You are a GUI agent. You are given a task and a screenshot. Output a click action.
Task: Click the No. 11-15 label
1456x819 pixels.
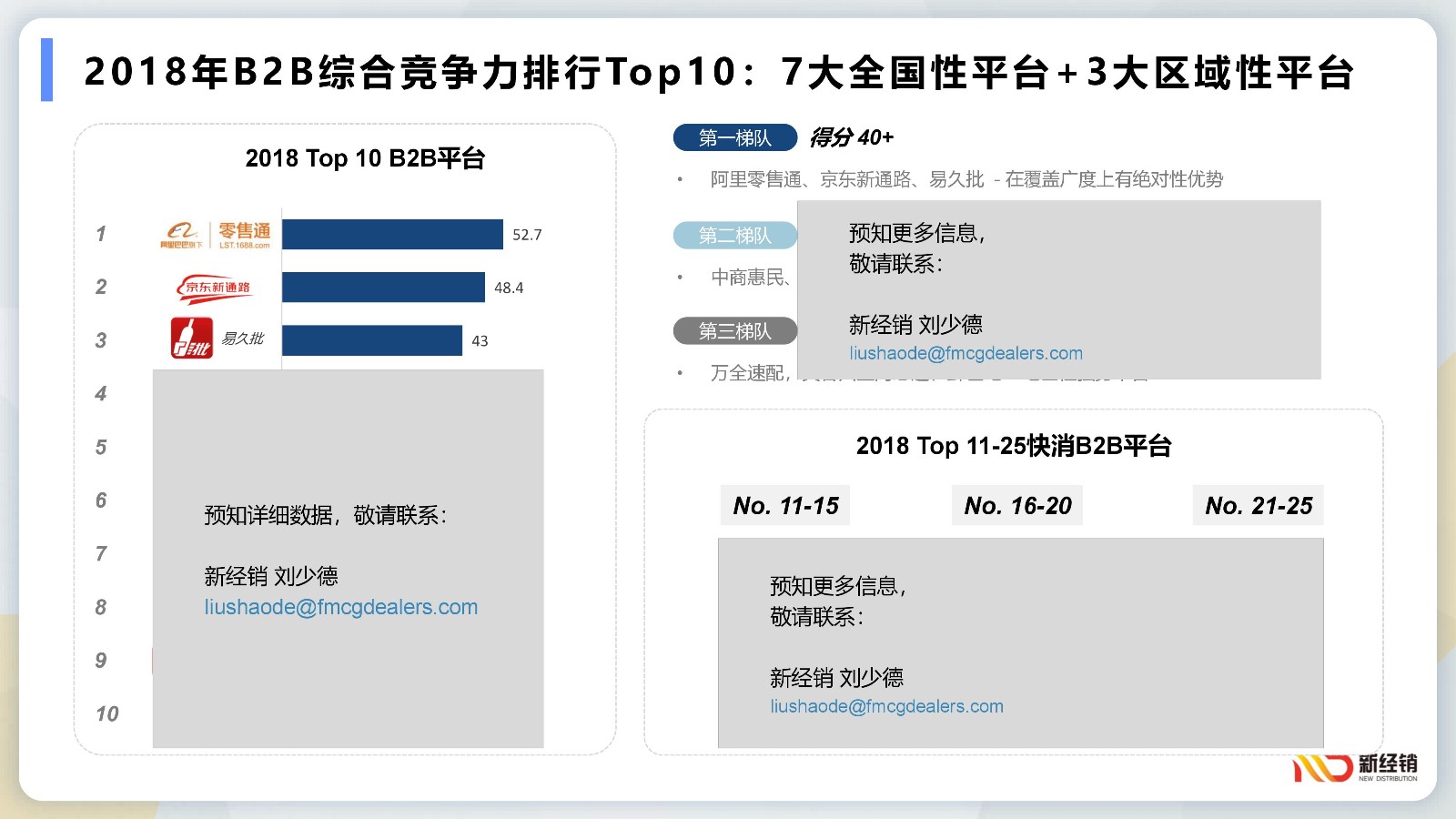point(785,506)
